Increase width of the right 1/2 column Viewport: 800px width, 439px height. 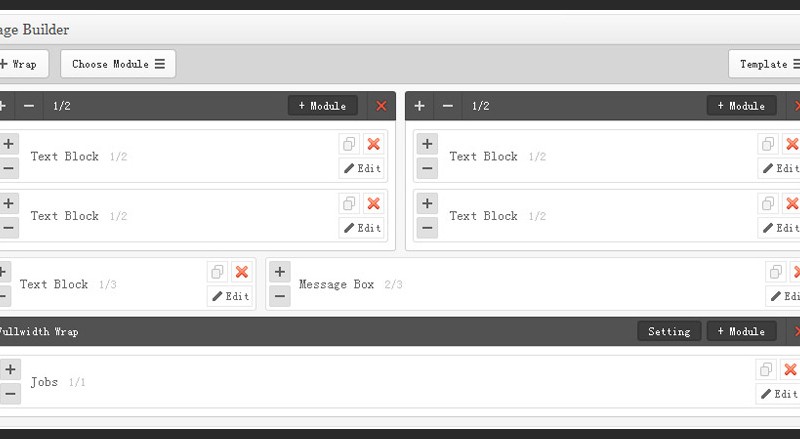419,106
